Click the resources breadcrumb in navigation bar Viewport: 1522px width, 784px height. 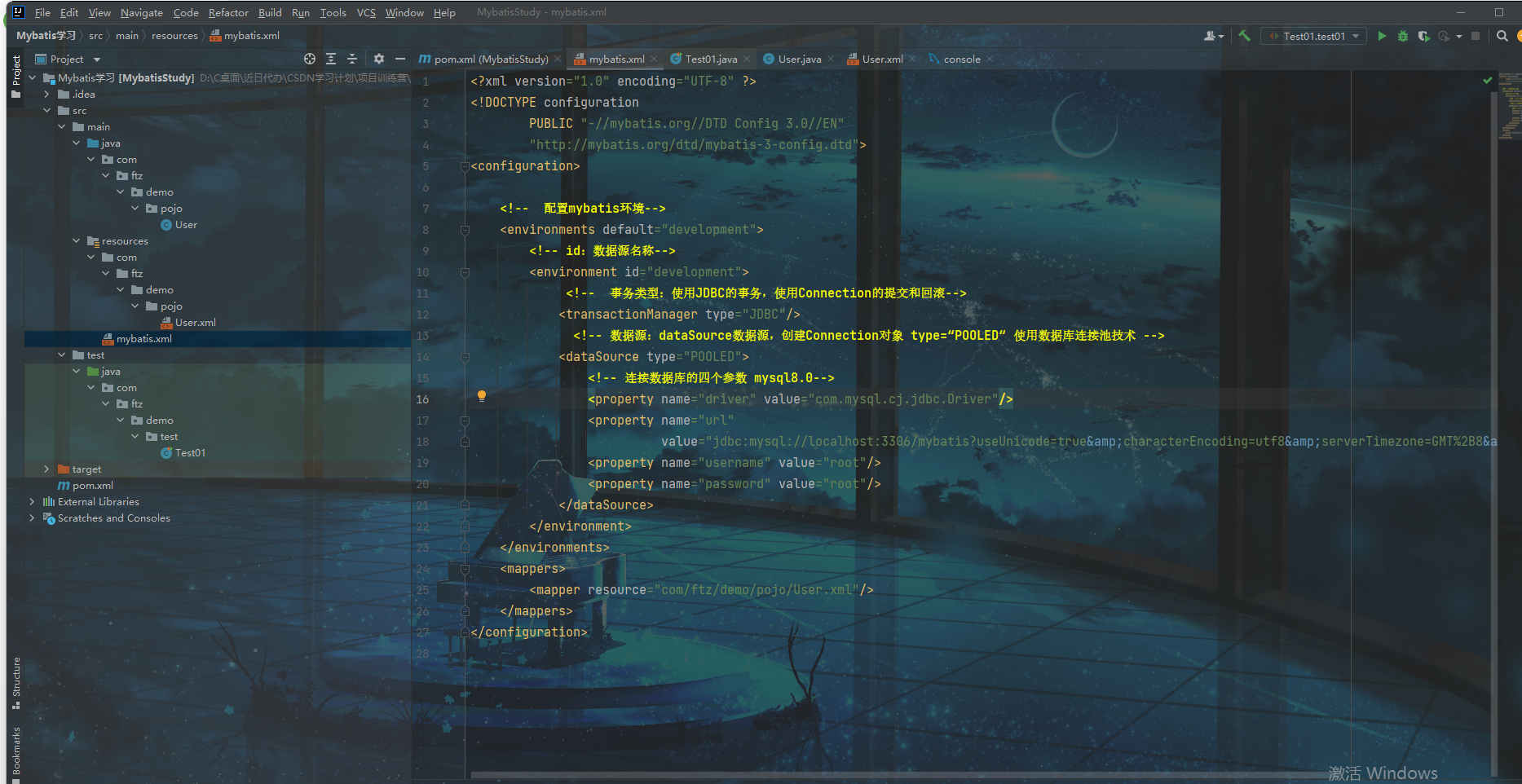(x=174, y=35)
